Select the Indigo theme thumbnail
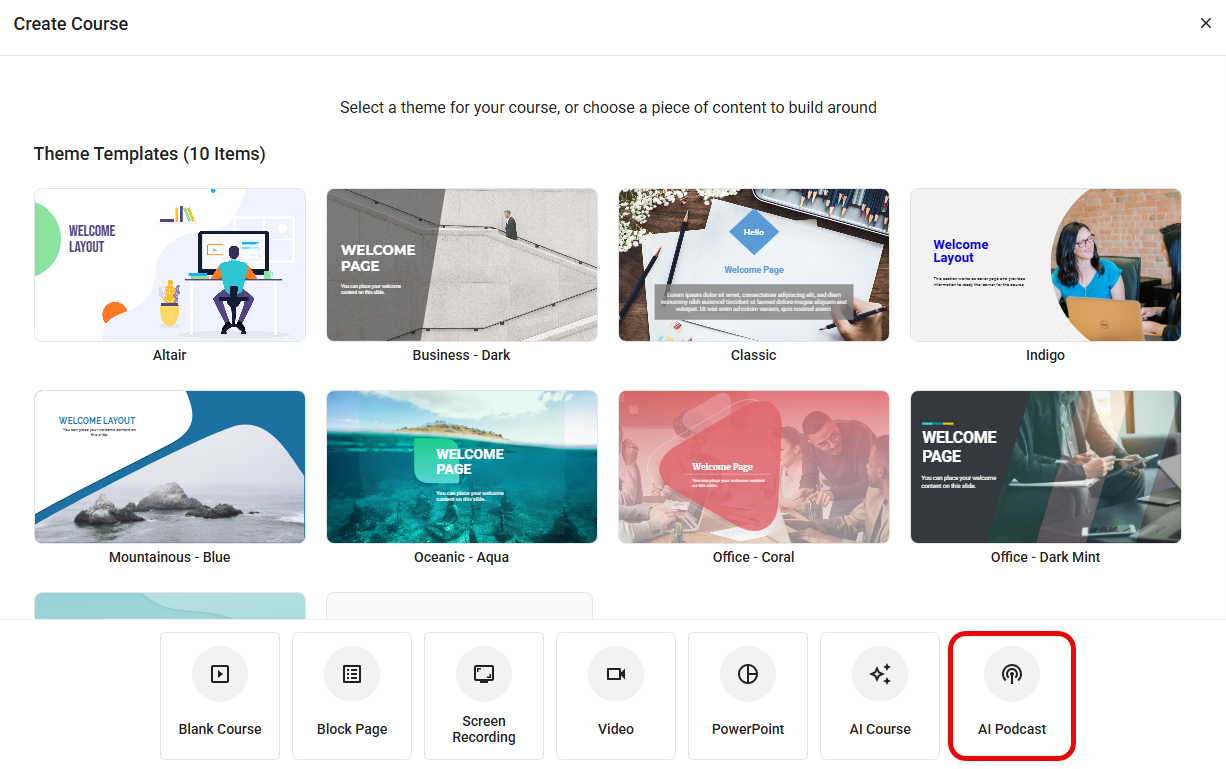The height and width of the screenshot is (769, 1226). [x=1046, y=265]
